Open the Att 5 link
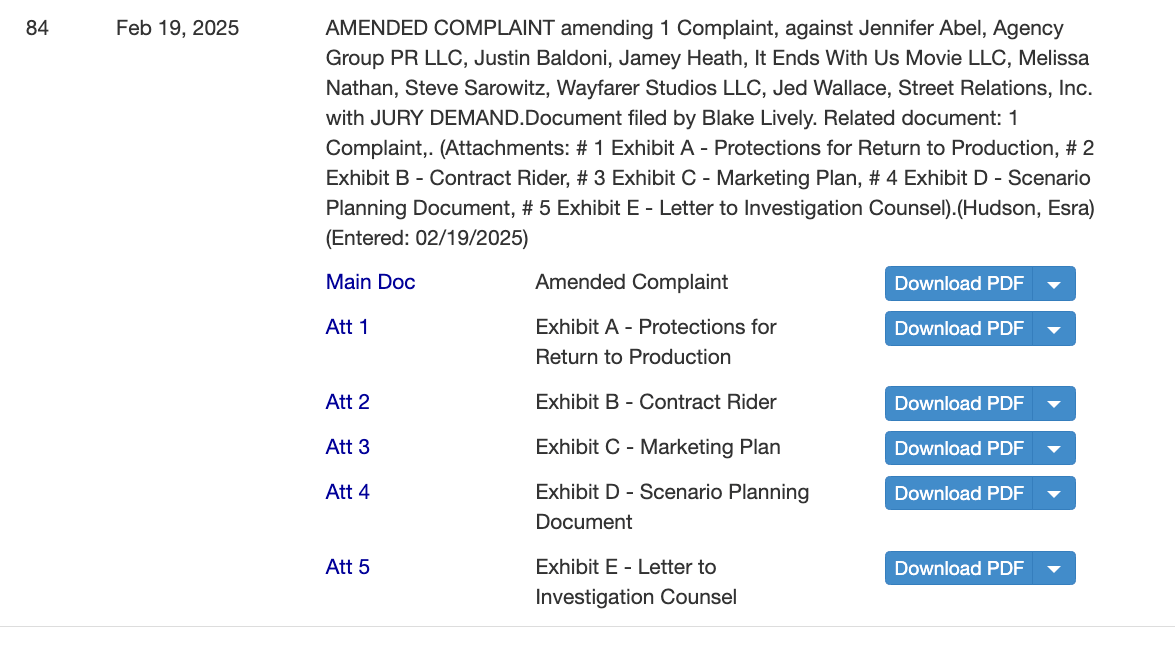 pyautogui.click(x=347, y=567)
